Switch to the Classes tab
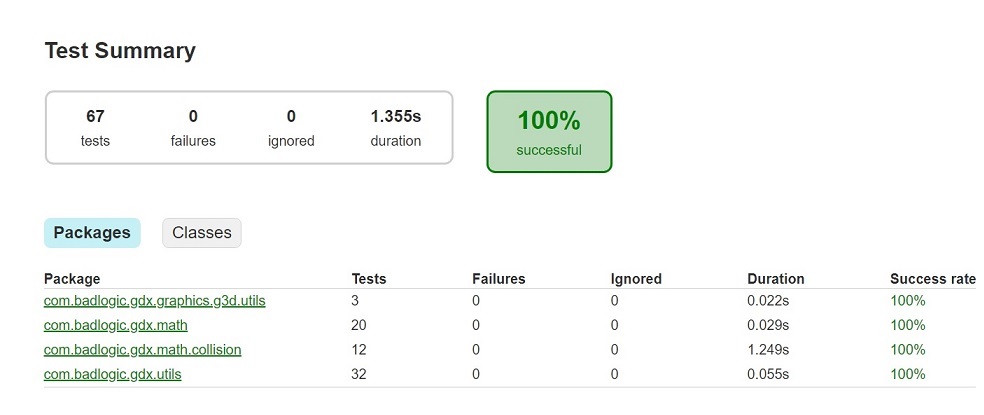 tap(201, 233)
